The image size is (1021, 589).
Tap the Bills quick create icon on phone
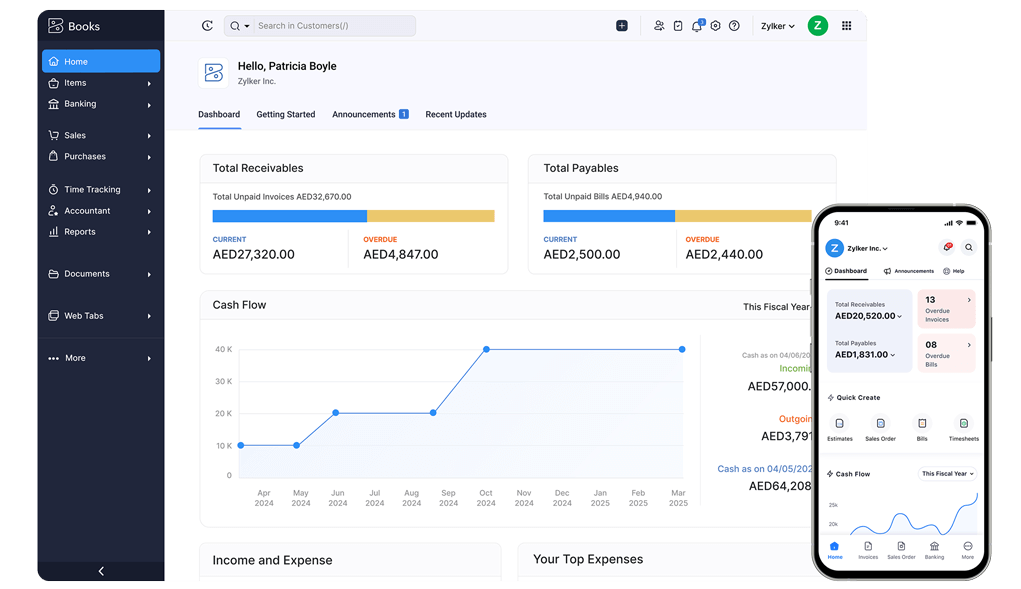click(922, 424)
